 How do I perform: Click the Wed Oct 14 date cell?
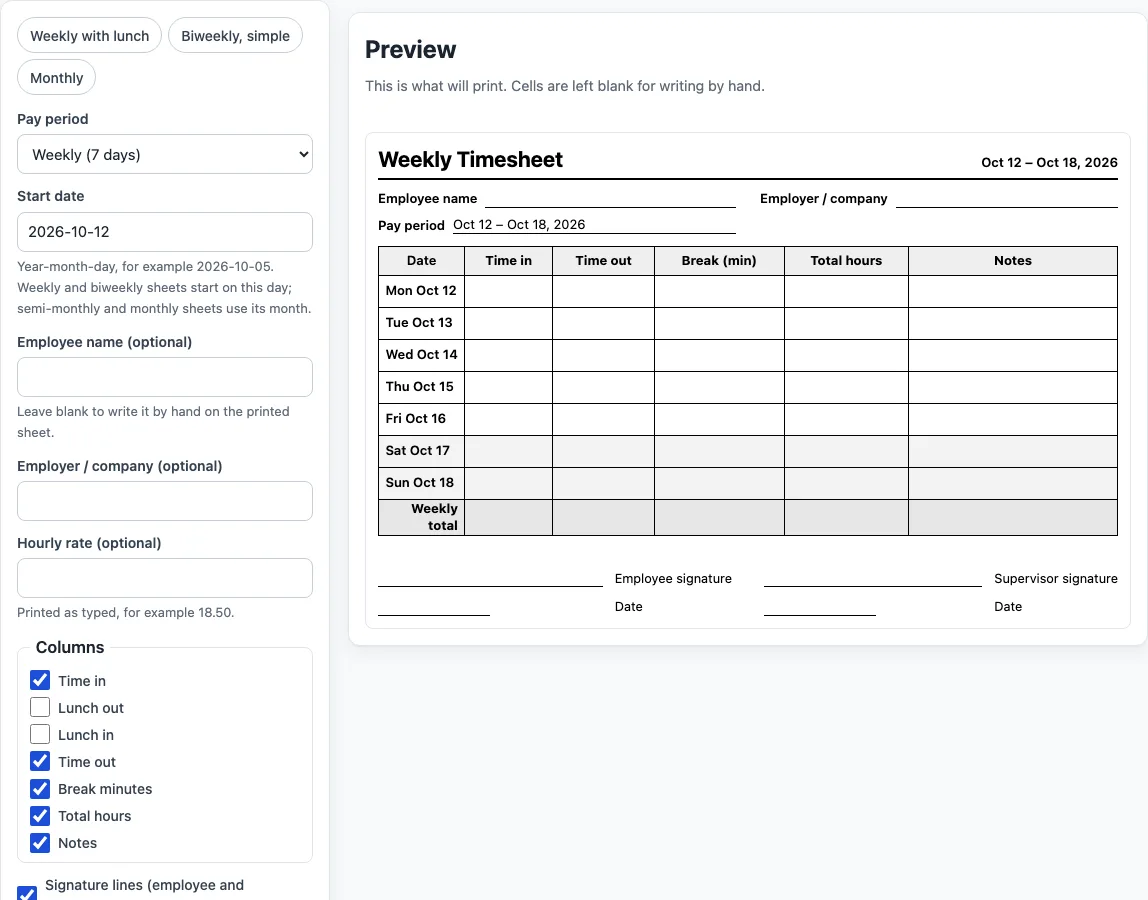point(421,354)
